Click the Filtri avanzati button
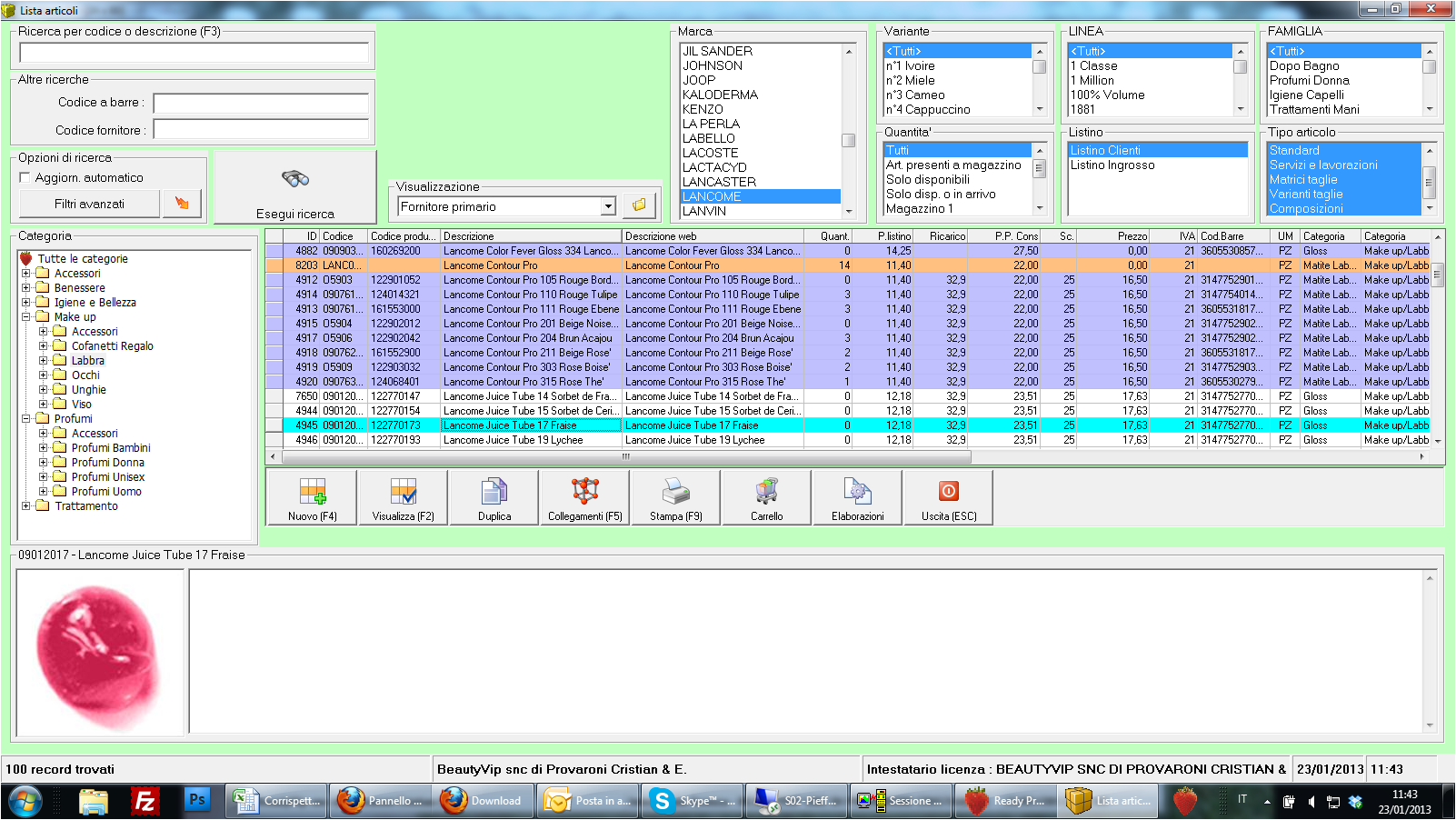Screen dimensions: 1456x820 [x=89, y=204]
